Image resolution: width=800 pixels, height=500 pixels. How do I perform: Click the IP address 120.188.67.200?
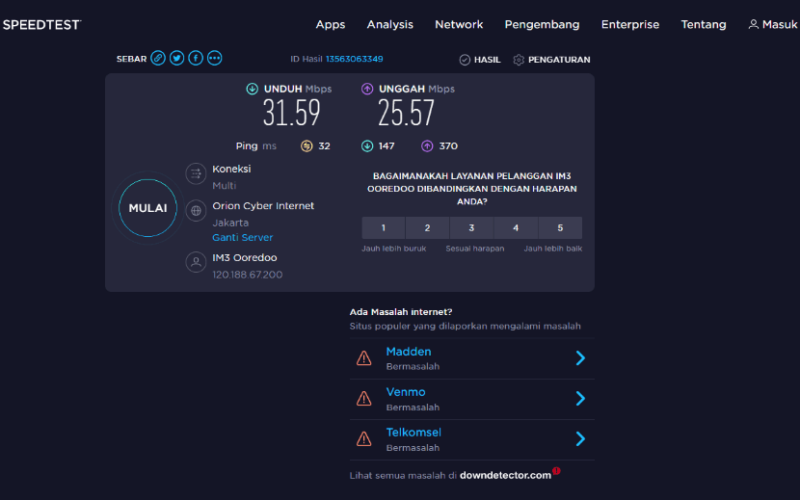click(247, 275)
